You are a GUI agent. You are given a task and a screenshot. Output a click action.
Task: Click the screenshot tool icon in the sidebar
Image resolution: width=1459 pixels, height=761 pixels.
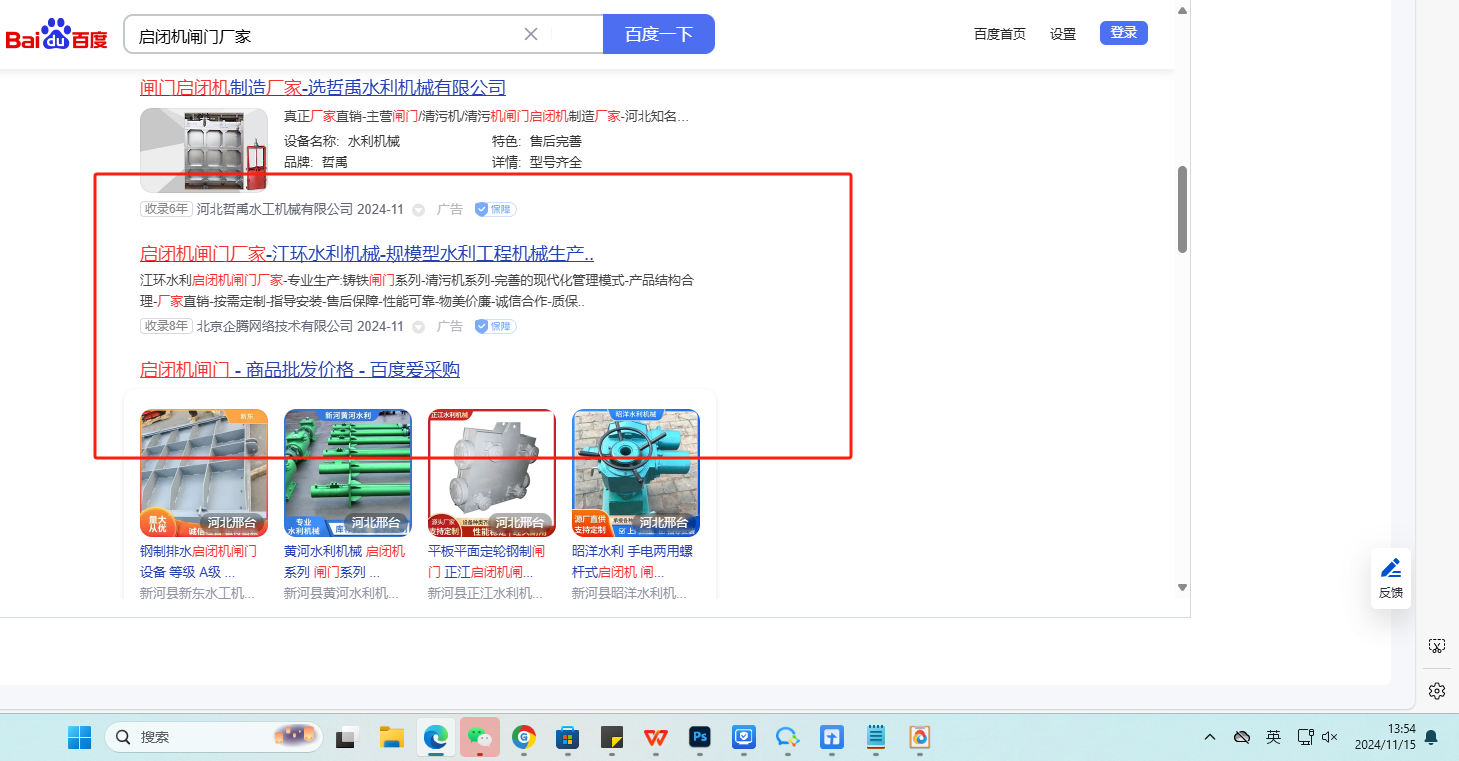pos(1437,646)
